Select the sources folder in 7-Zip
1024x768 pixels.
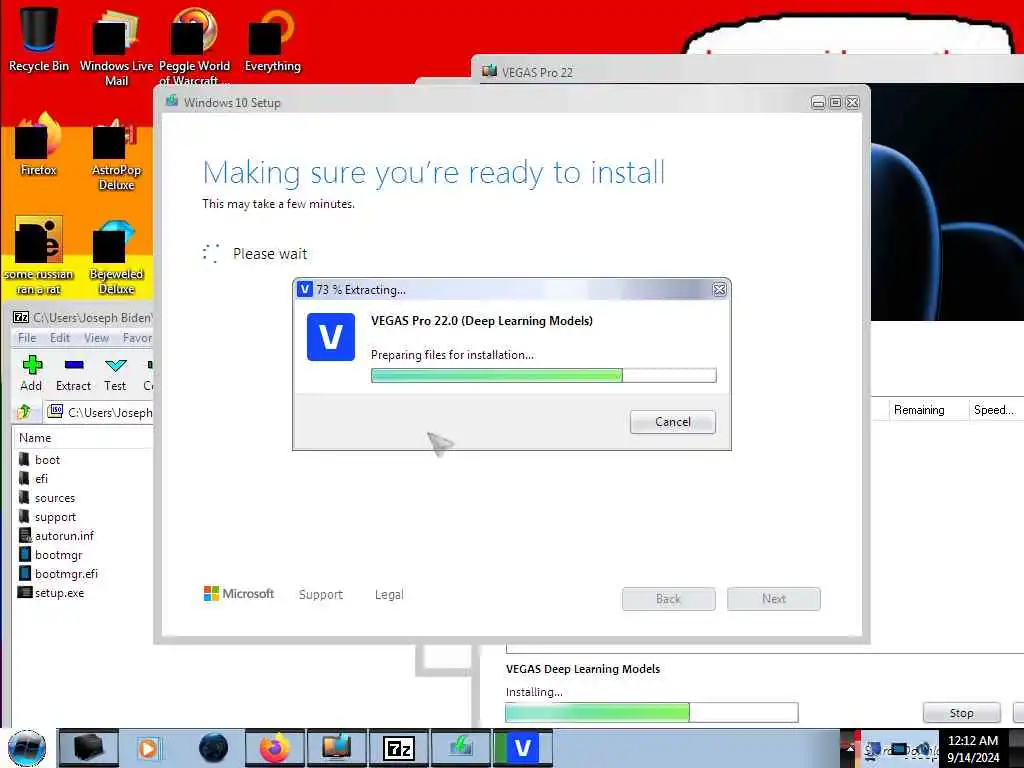tap(47, 498)
